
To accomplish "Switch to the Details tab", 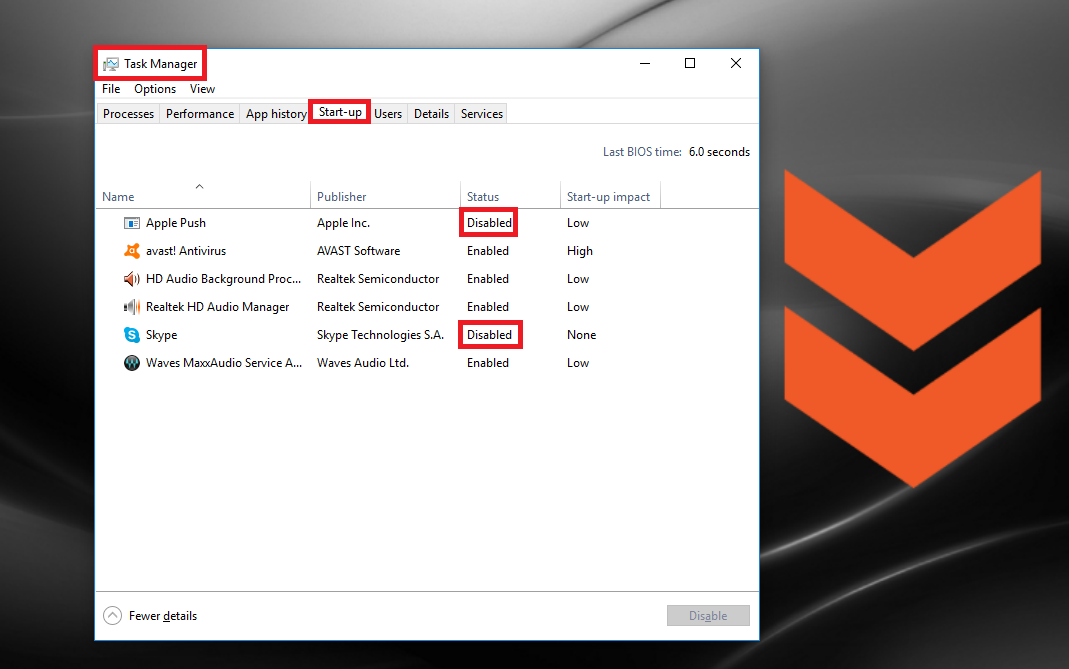I will (432, 114).
